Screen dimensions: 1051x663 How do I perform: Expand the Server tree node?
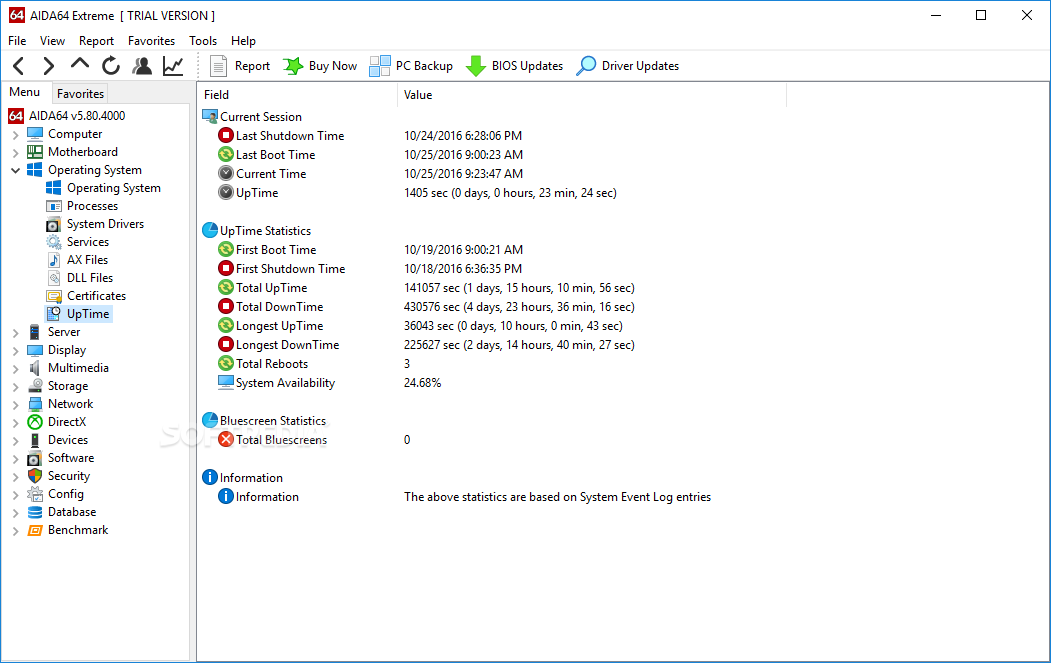tap(15, 333)
